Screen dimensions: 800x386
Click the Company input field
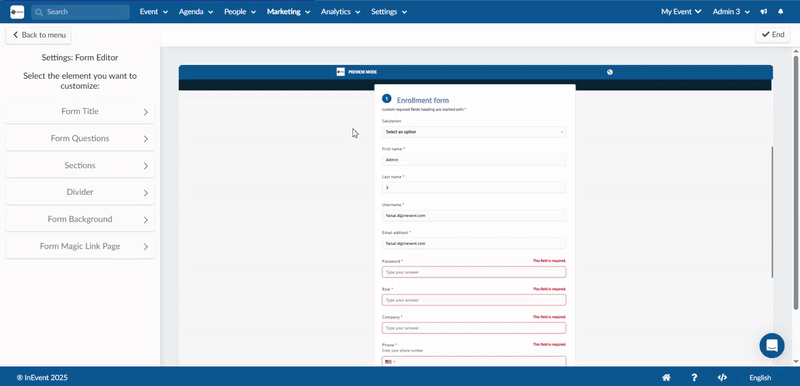point(474,328)
